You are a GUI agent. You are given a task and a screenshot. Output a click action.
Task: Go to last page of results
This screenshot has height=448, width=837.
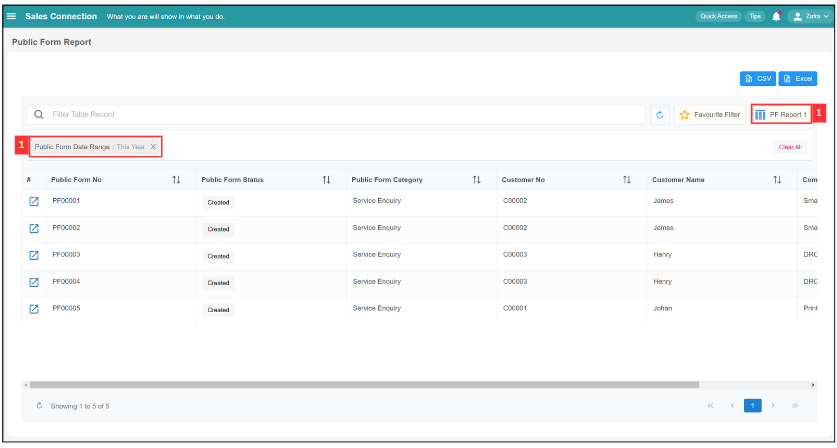point(795,406)
